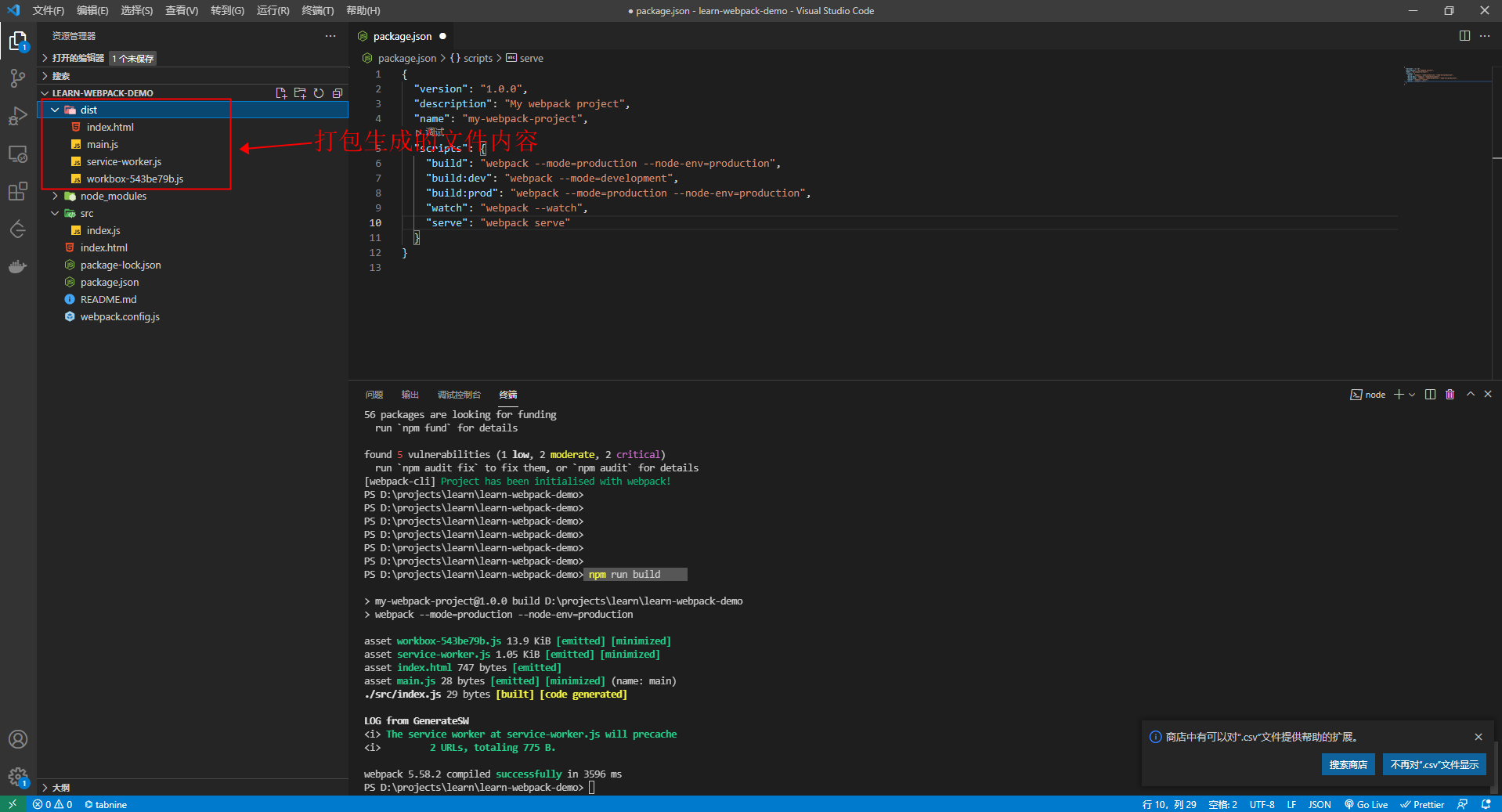
Task: Click feedback icon in status bar
Action: pos(1462,804)
